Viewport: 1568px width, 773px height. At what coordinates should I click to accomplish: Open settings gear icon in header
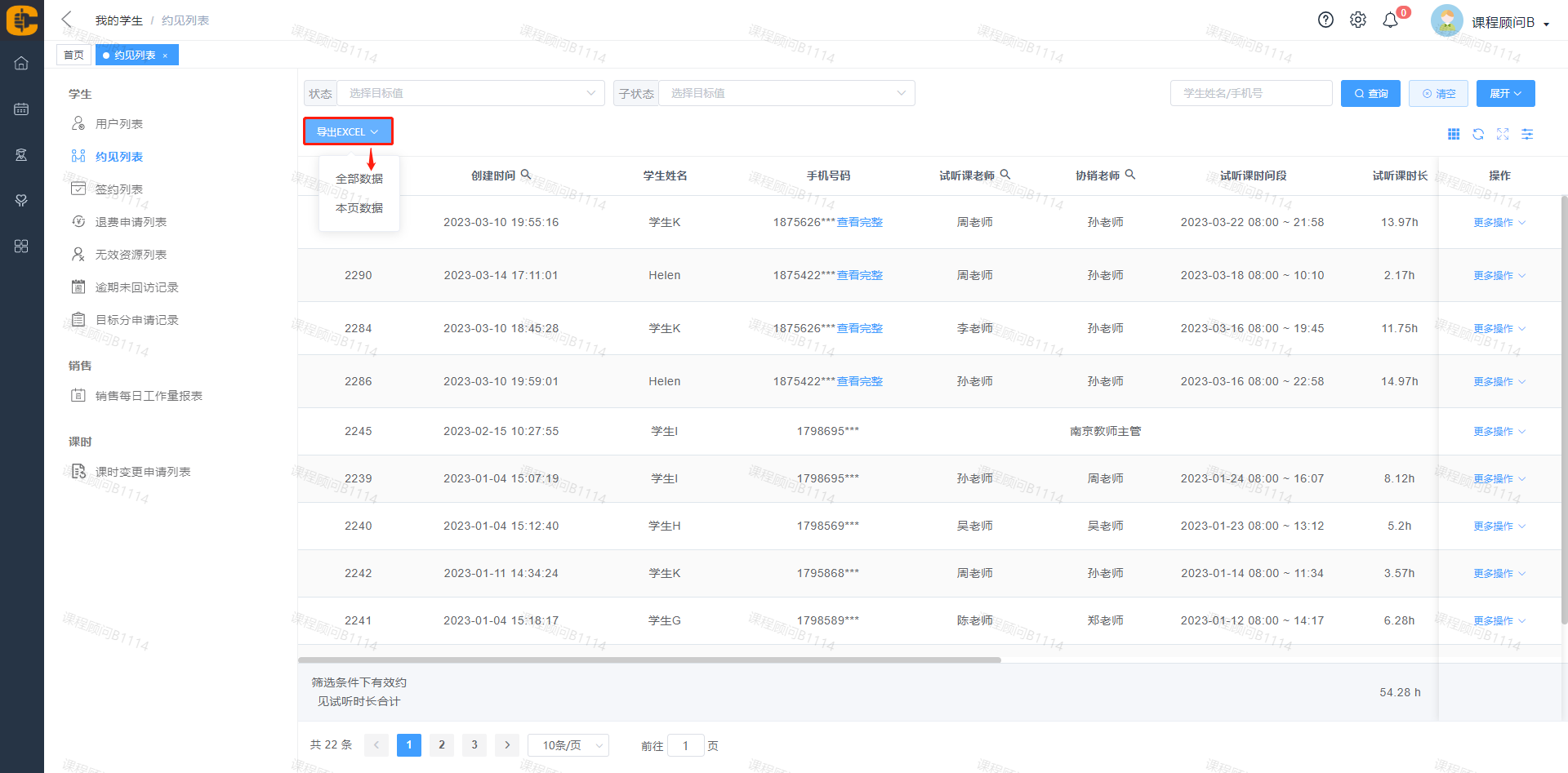click(x=1357, y=20)
